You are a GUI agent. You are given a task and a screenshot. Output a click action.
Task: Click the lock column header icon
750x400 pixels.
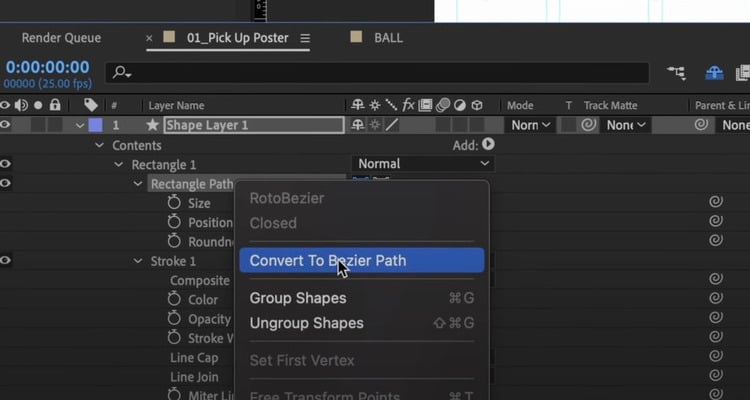[55, 105]
